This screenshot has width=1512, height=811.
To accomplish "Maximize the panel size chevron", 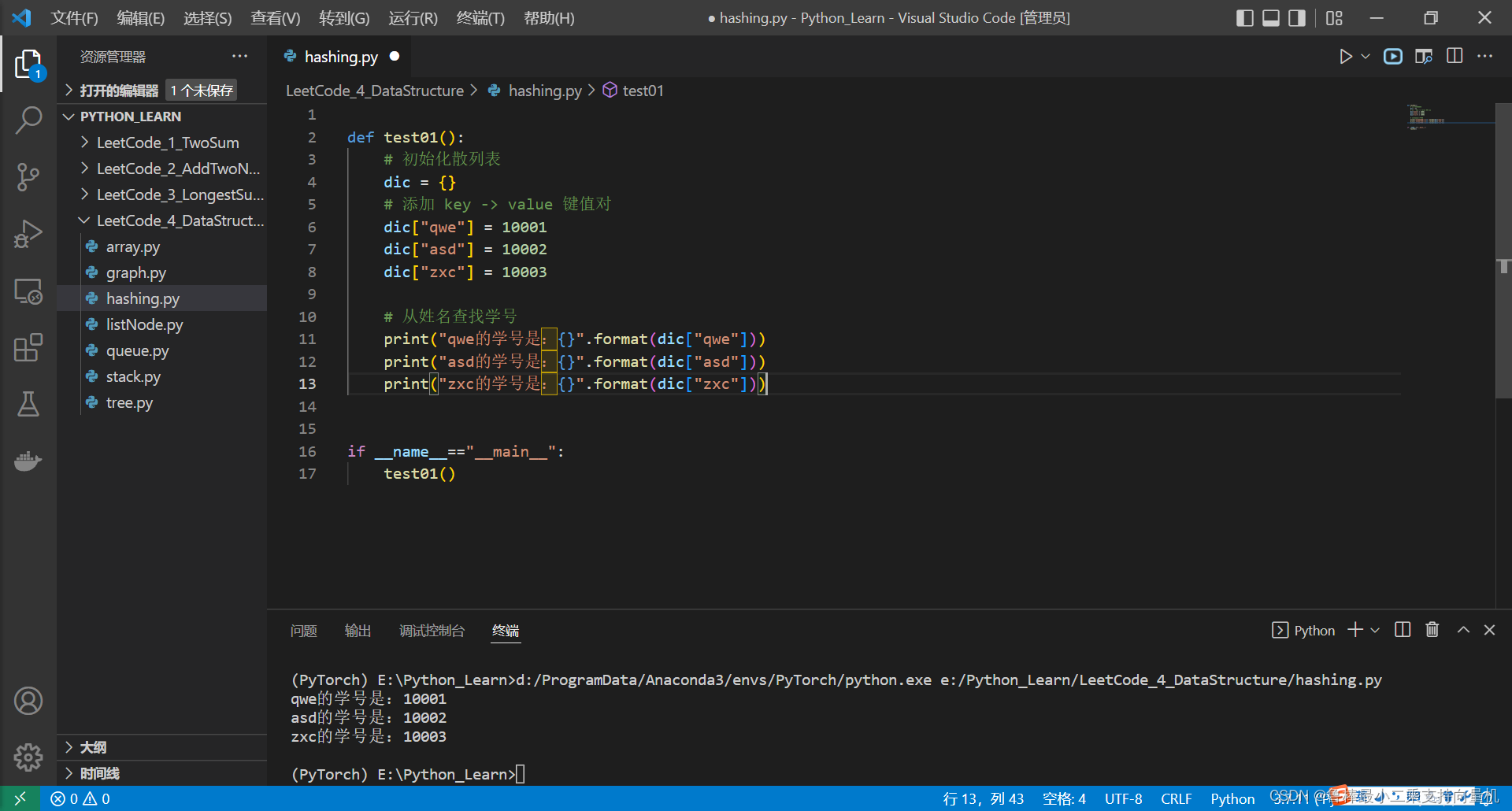I will click(1463, 630).
